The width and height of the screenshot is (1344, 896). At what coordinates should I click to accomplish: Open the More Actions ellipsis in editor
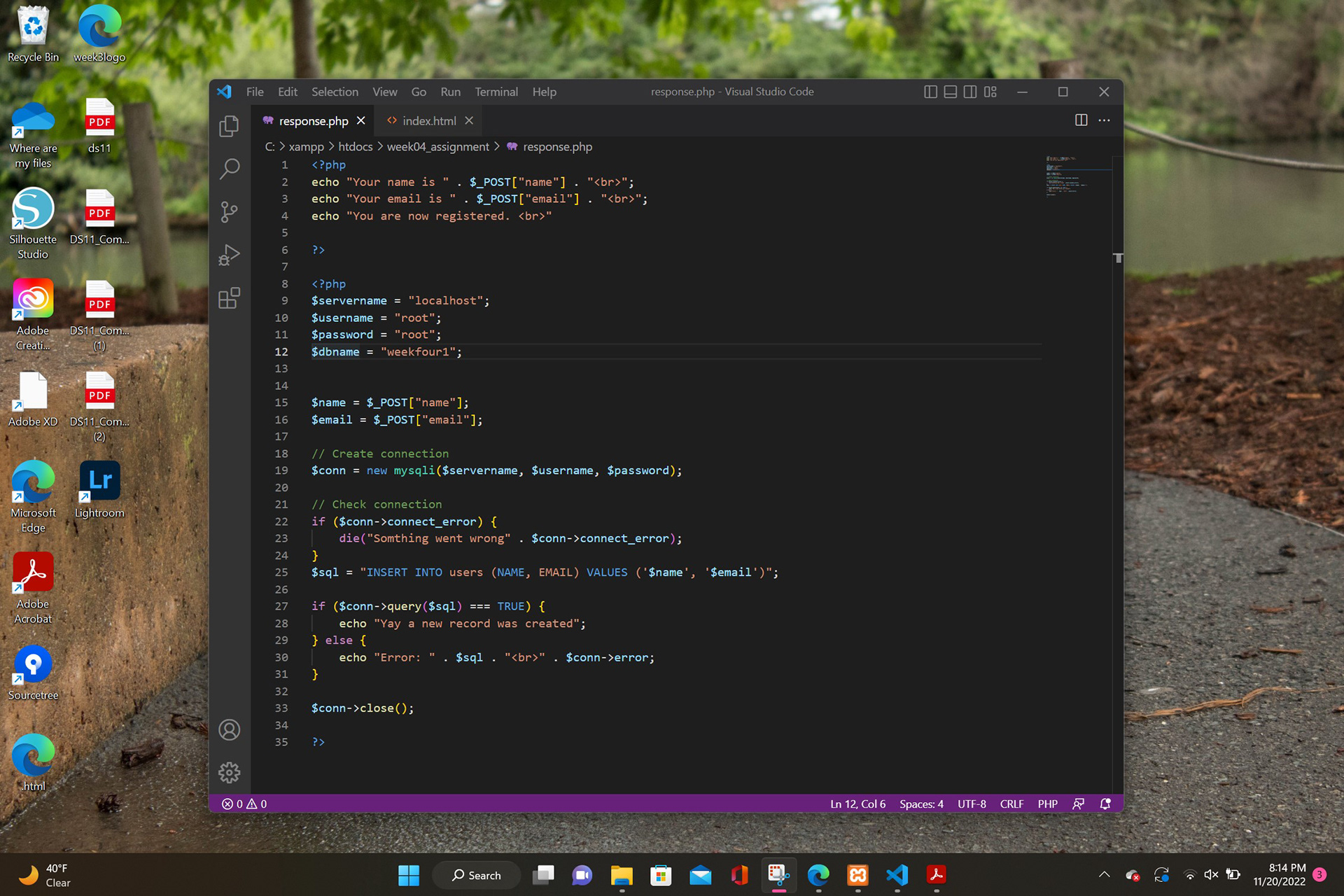coord(1104,120)
